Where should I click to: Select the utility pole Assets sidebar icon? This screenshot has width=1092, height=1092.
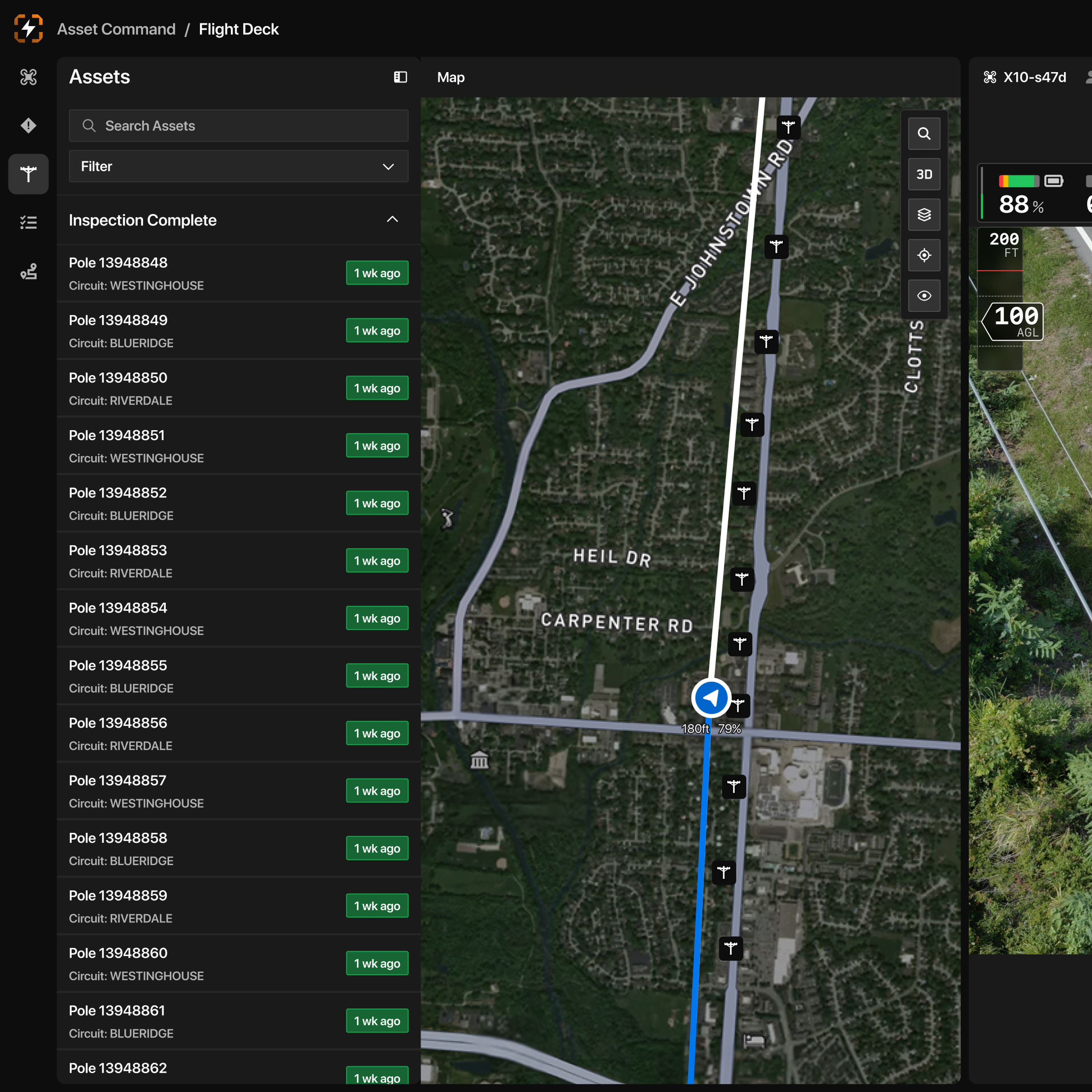[x=28, y=174]
